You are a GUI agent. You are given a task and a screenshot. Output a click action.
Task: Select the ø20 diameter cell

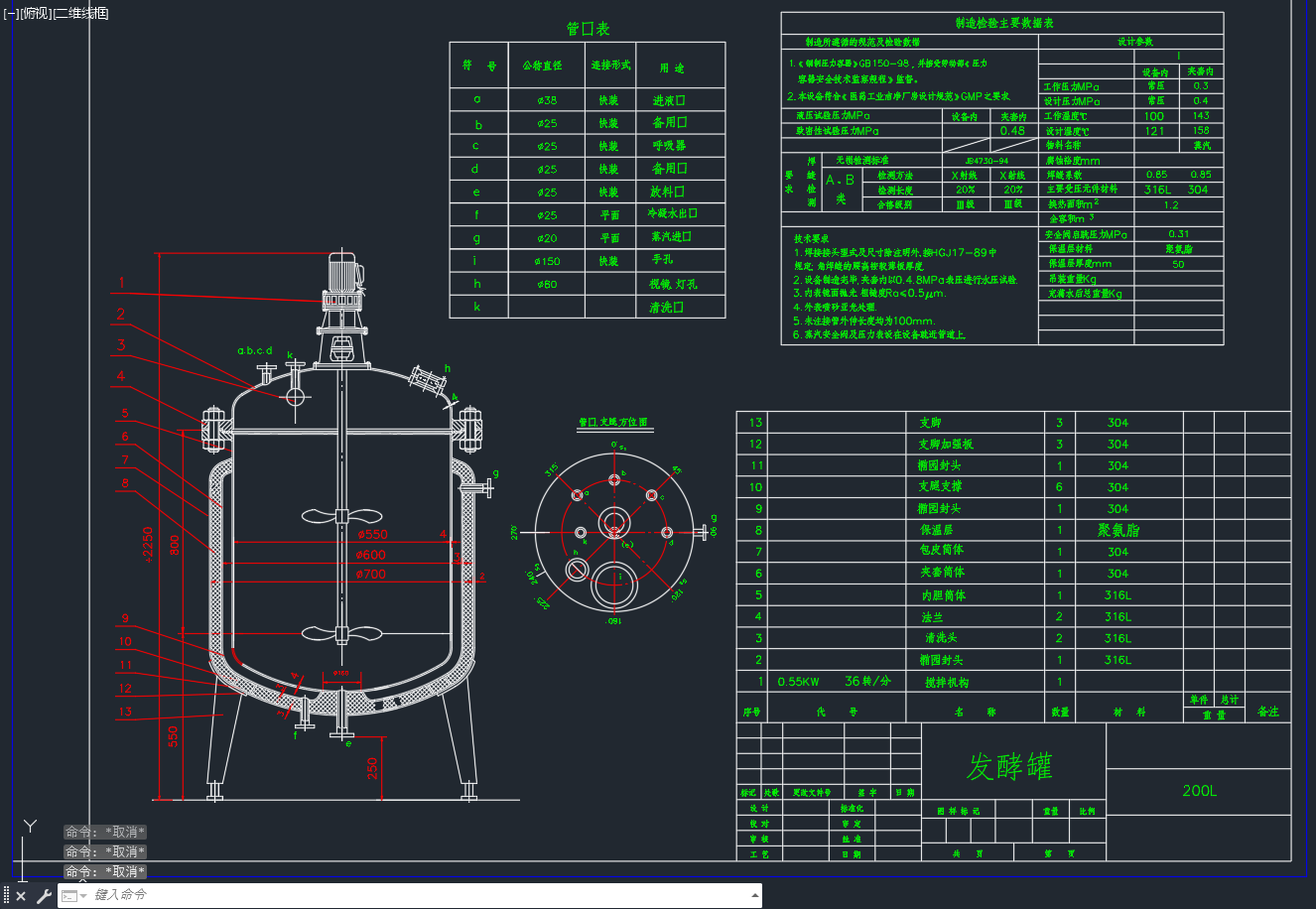547,238
